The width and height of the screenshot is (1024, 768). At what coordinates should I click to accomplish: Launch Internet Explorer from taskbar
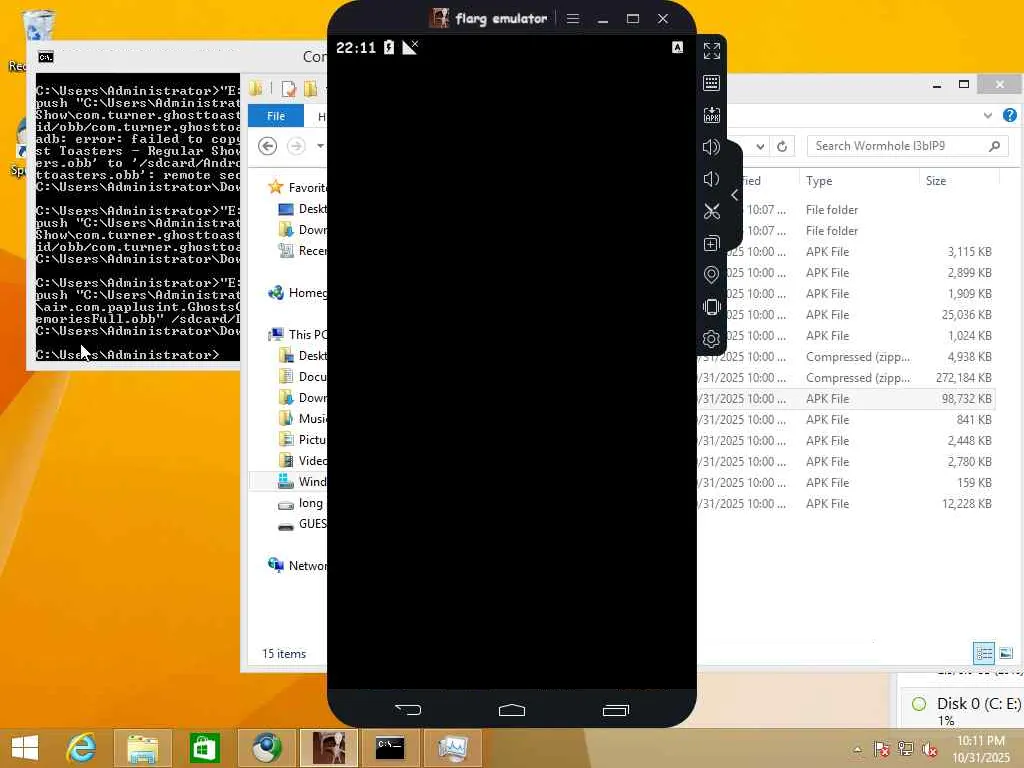(x=81, y=748)
